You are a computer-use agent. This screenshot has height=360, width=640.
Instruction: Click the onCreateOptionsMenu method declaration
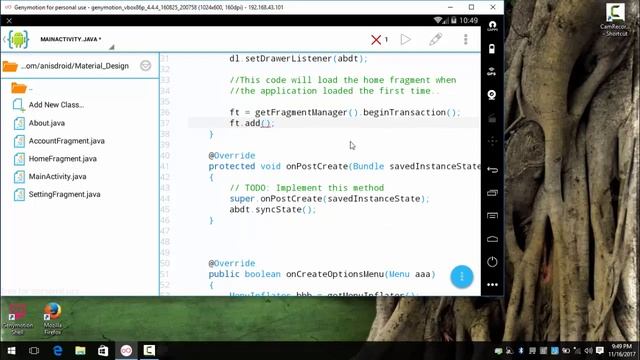point(322,274)
